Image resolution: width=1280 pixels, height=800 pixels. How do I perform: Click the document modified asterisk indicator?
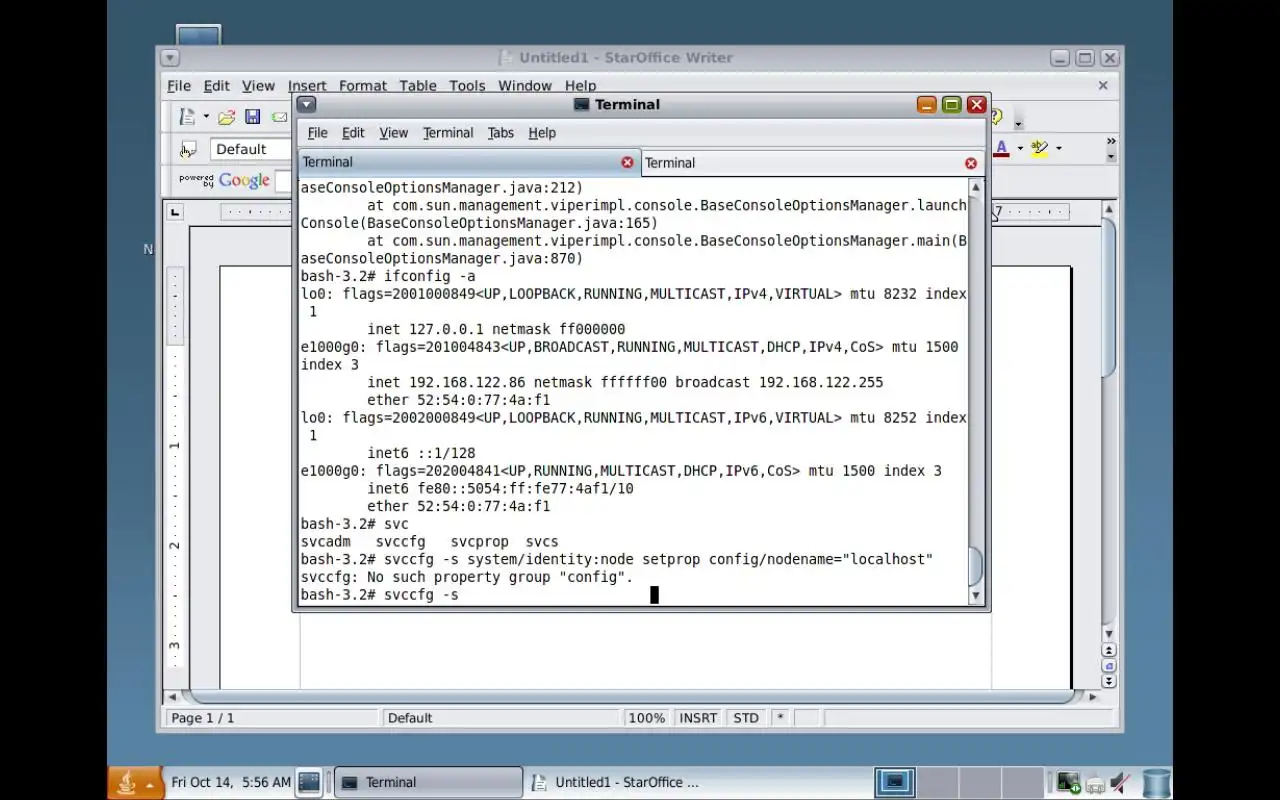[x=780, y=718]
